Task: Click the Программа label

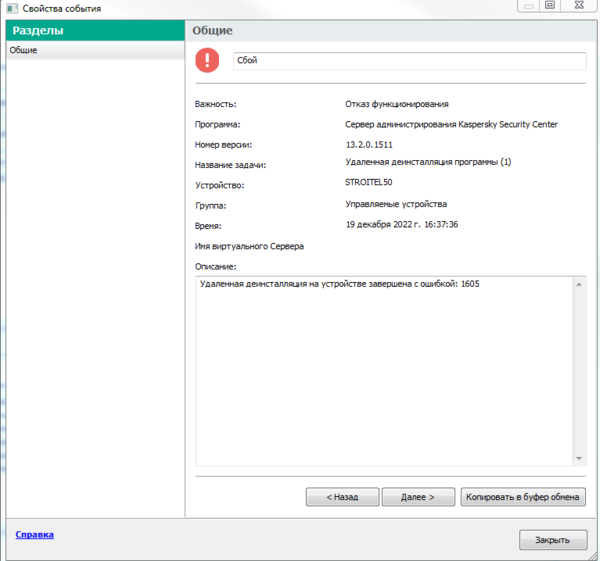Action: (217, 124)
